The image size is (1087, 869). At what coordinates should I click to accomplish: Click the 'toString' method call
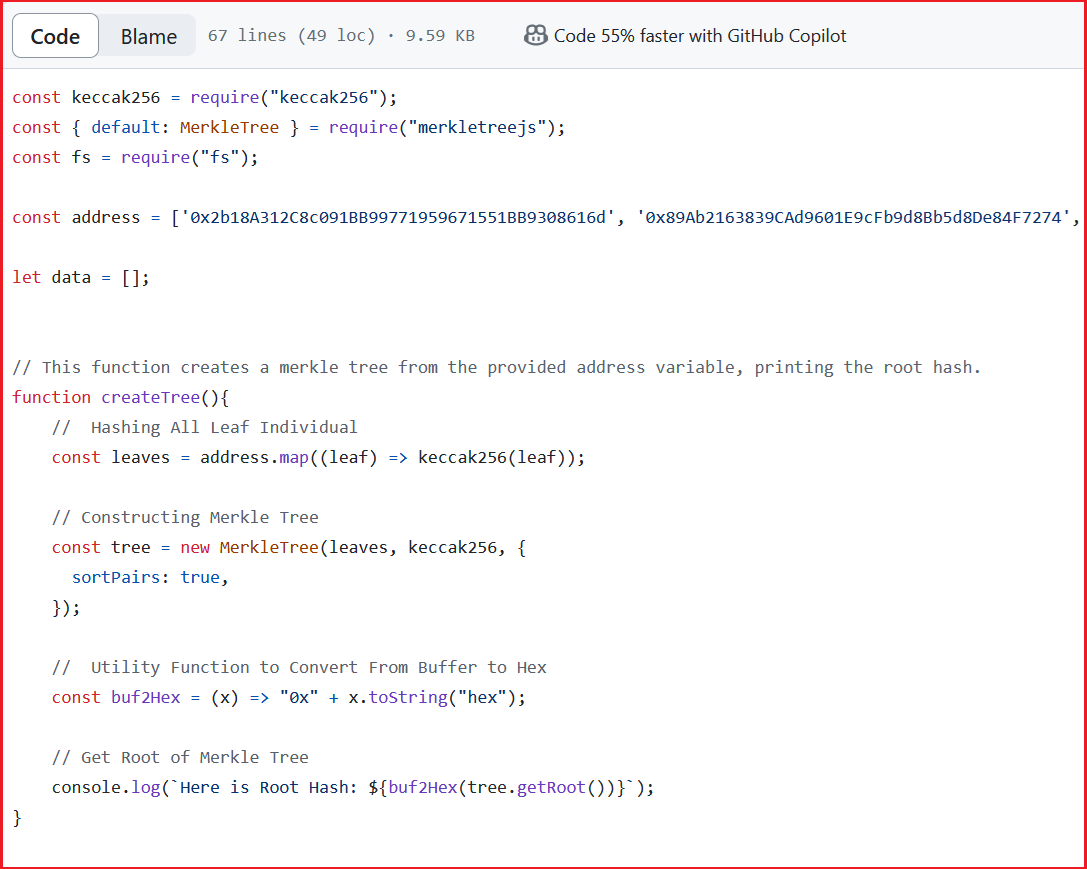point(408,698)
